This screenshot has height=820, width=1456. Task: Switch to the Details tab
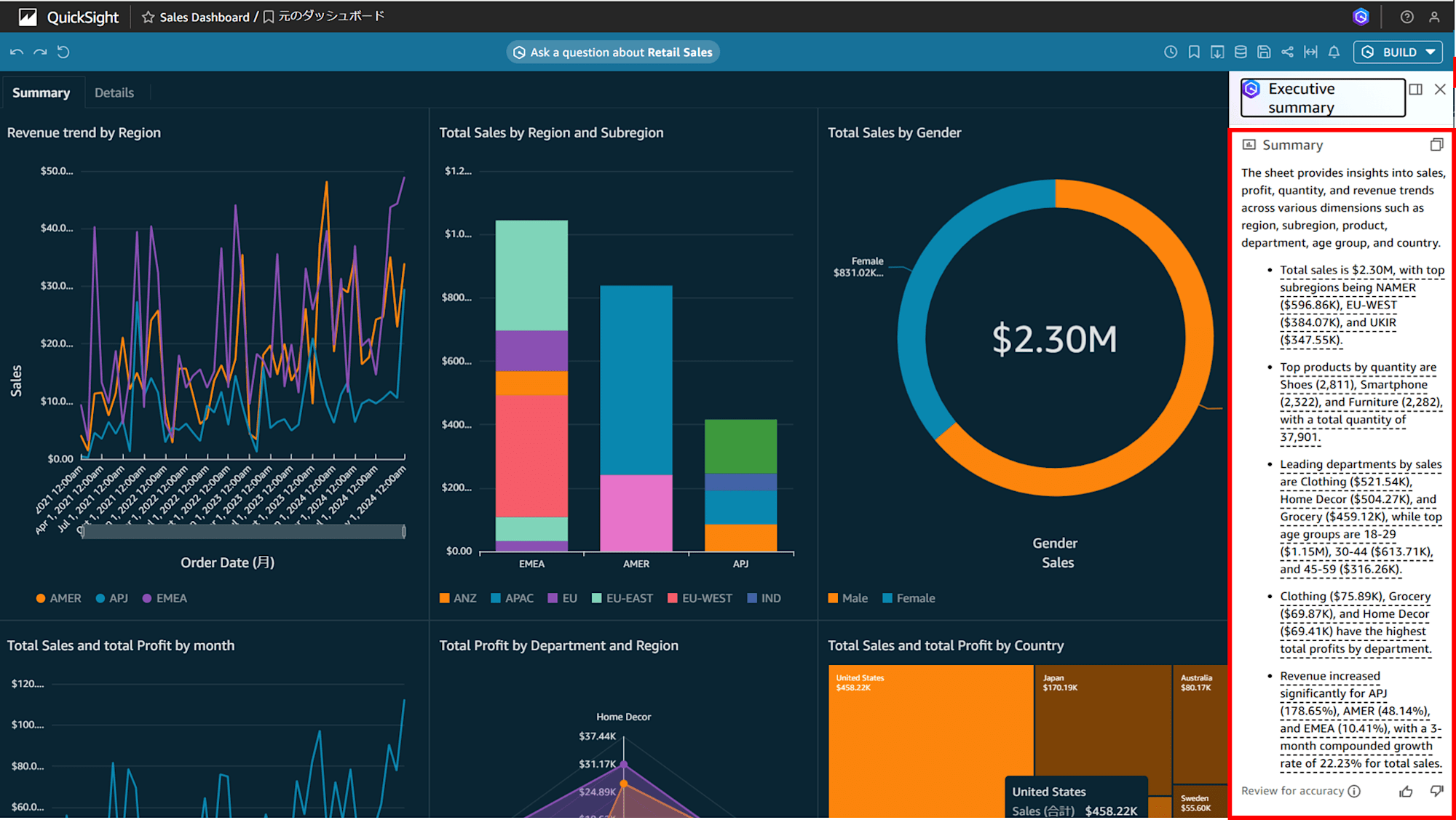coord(114,92)
